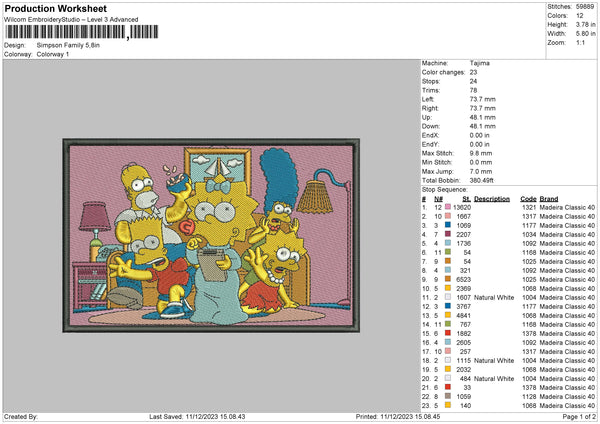Click the "St." column header
The height and width of the screenshot is (424, 600).
pyautogui.click(x=466, y=199)
